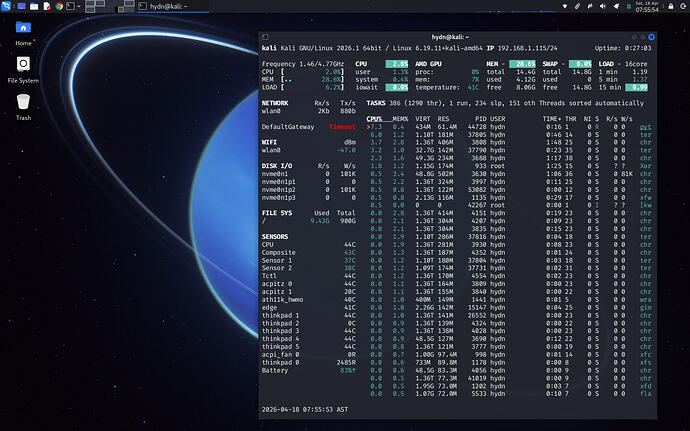Image resolution: width=690 pixels, height=431 pixels.
Task: Select the nvme0n1p3 disk row
Action: [x=309, y=198]
